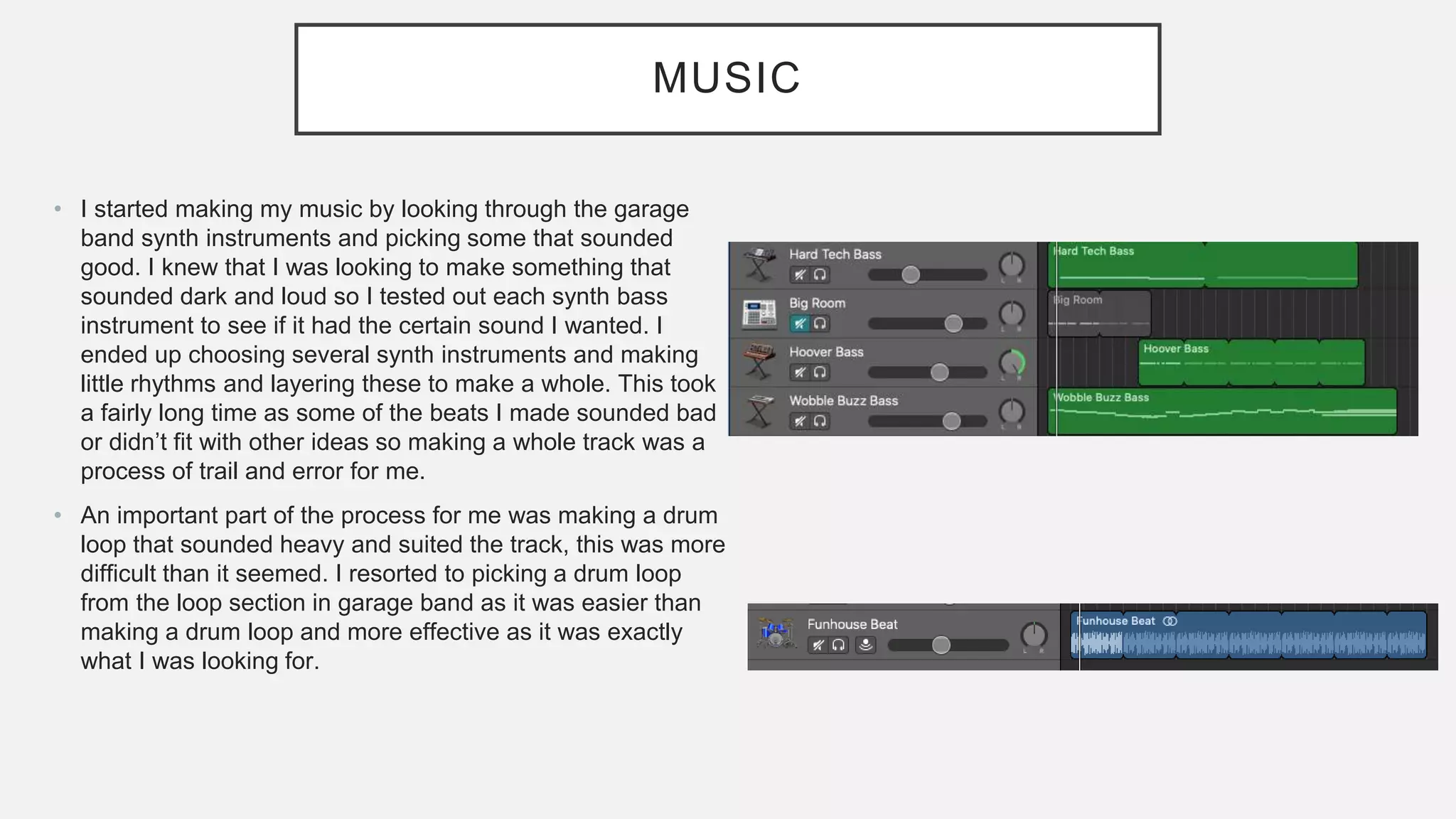The image size is (1456, 819).
Task: Toggle input monitoring on Funhouse Beat
Action: click(865, 645)
